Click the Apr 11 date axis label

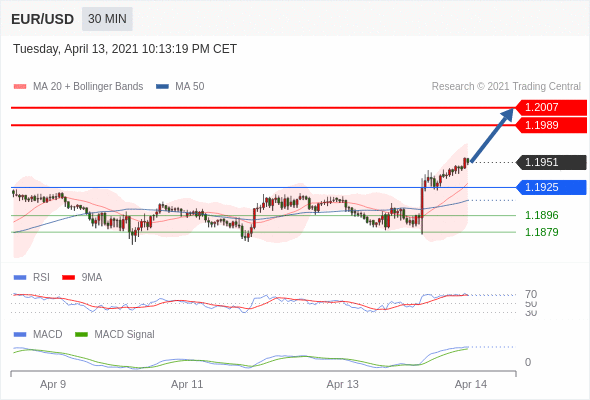pos(187,385)
